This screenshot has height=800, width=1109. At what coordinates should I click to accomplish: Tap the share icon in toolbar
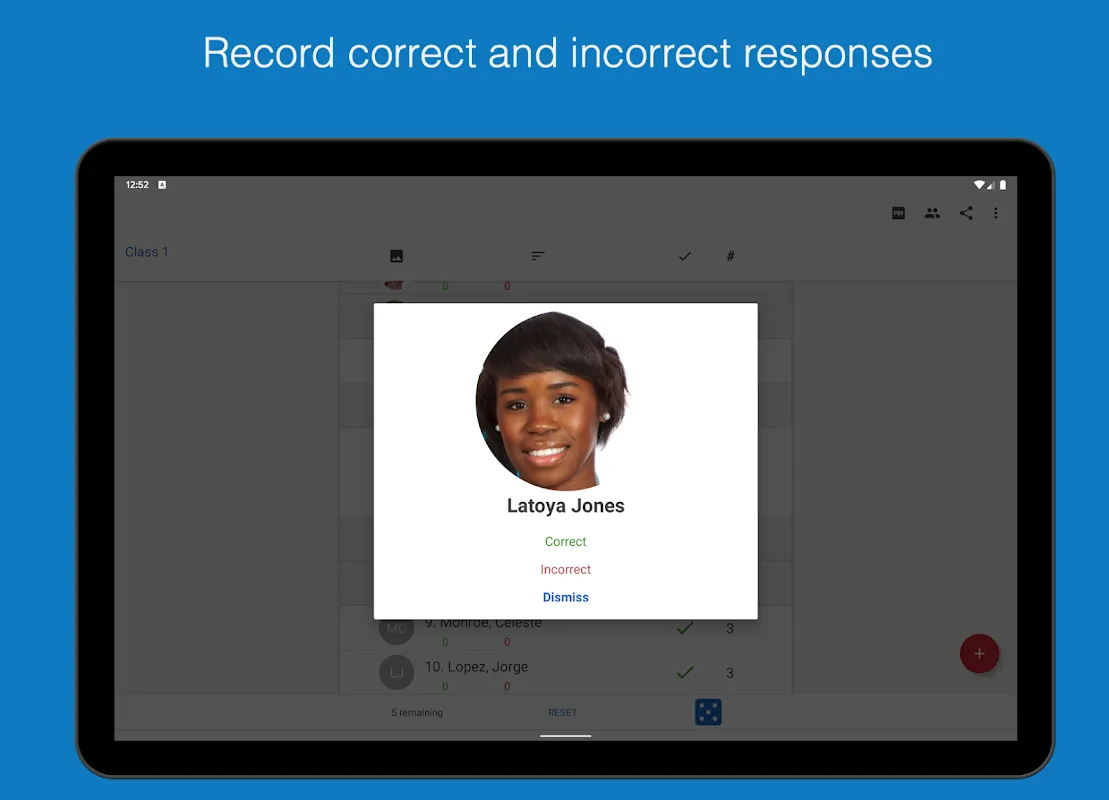point(966,213)
